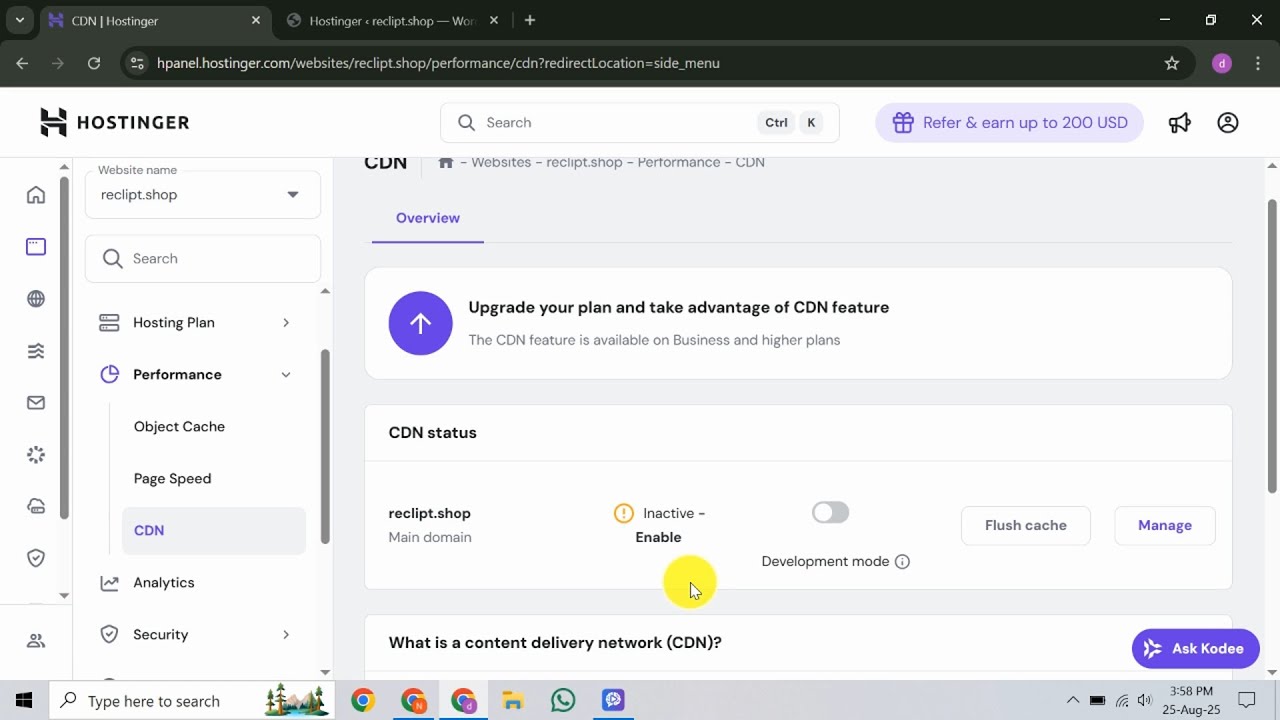Open the Emails envelope icon in rail
1280x720 pixels.
pyautogui.click(x=36, y=402)
